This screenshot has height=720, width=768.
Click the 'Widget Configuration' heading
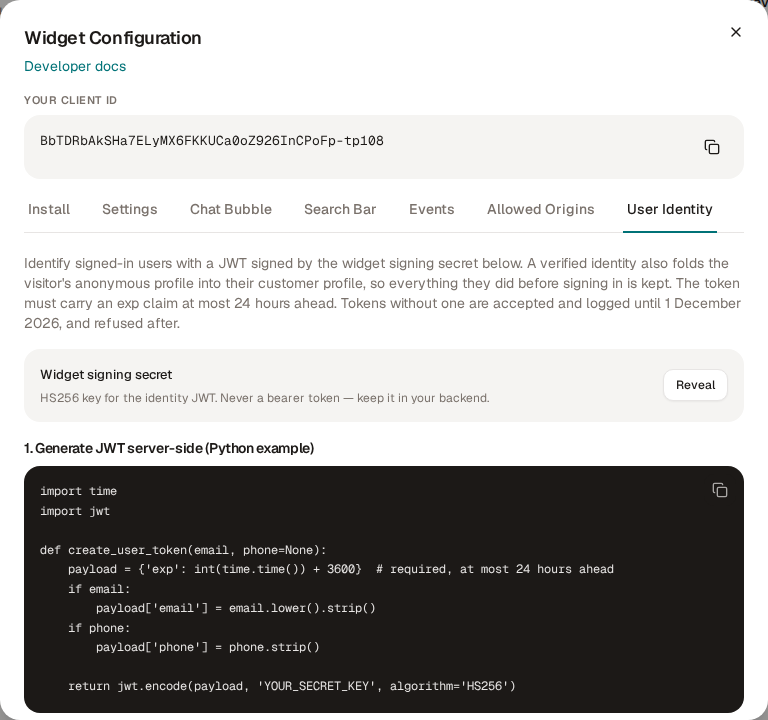(x=113, y=38)
